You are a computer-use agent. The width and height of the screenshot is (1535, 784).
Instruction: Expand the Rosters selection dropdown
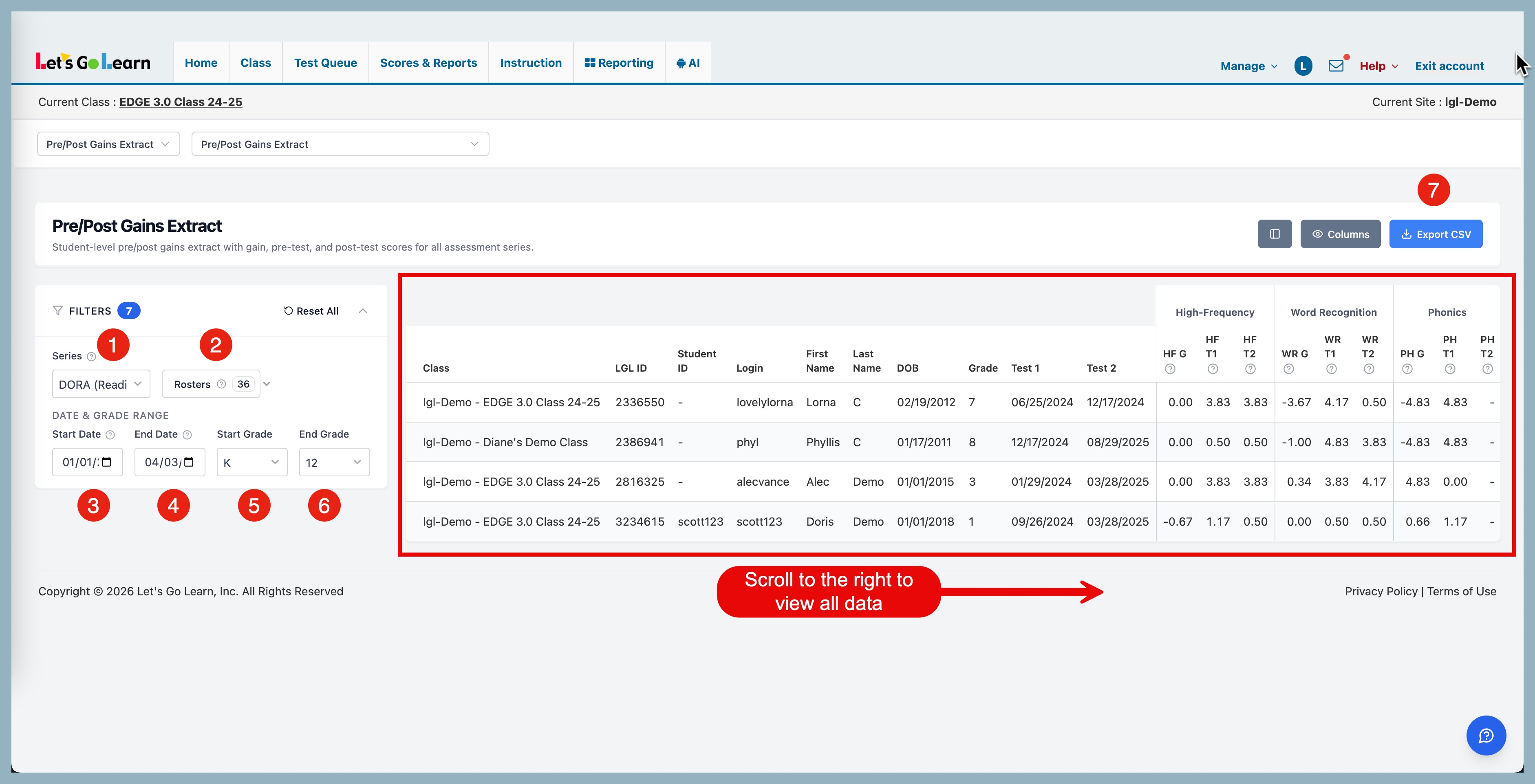pyautogui.click(x=267, y=384)
